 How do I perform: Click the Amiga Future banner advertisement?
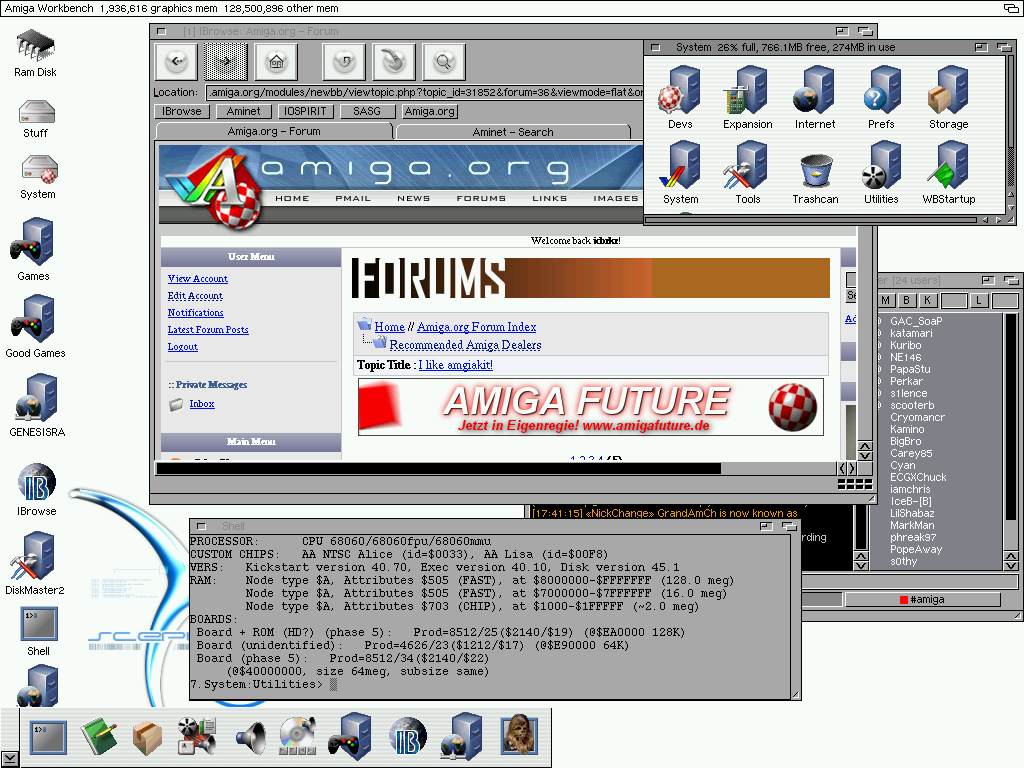pyautogui.click(x=590, y=407)
